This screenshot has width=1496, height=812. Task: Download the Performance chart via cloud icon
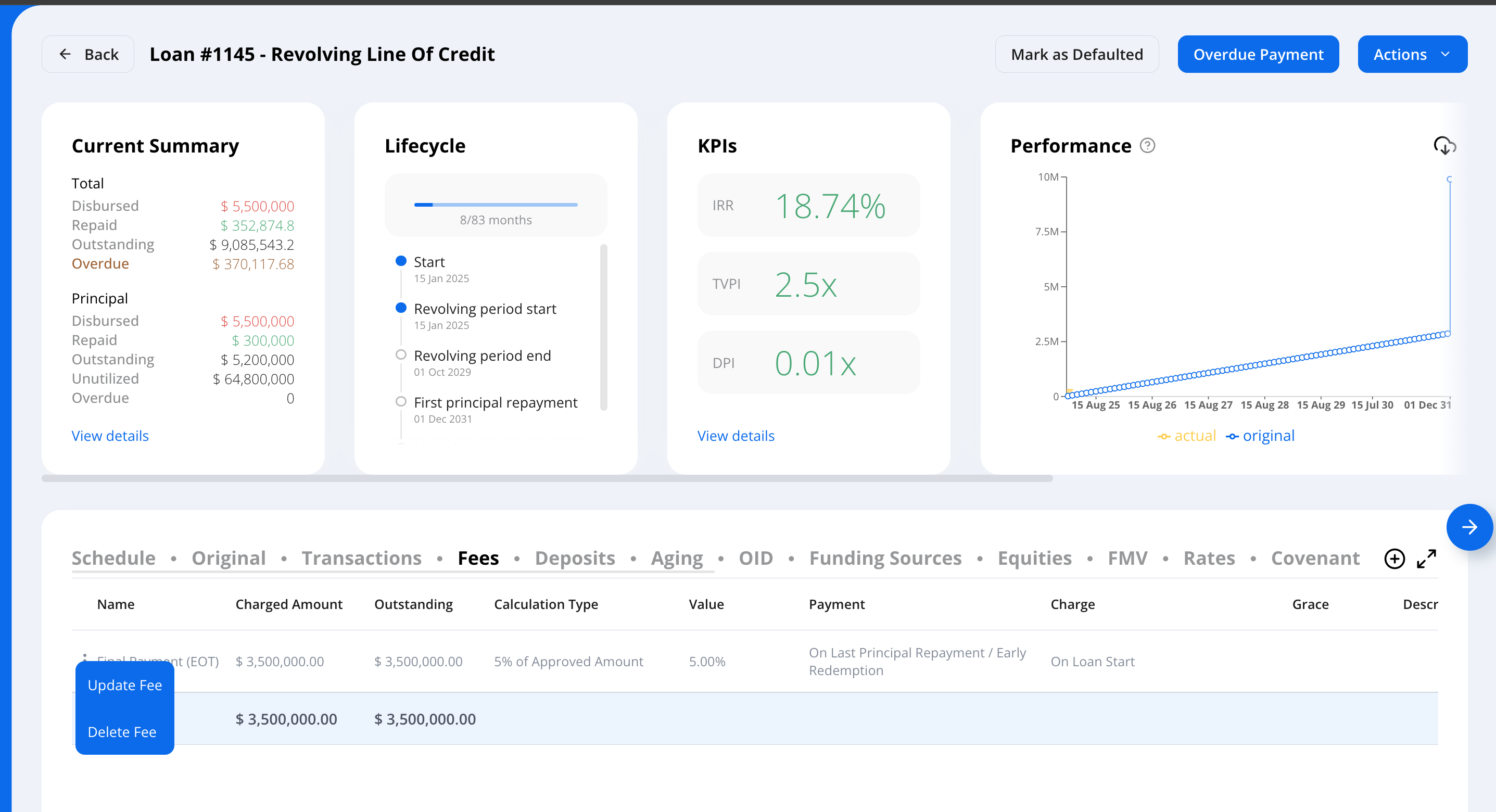(1444, 145)
